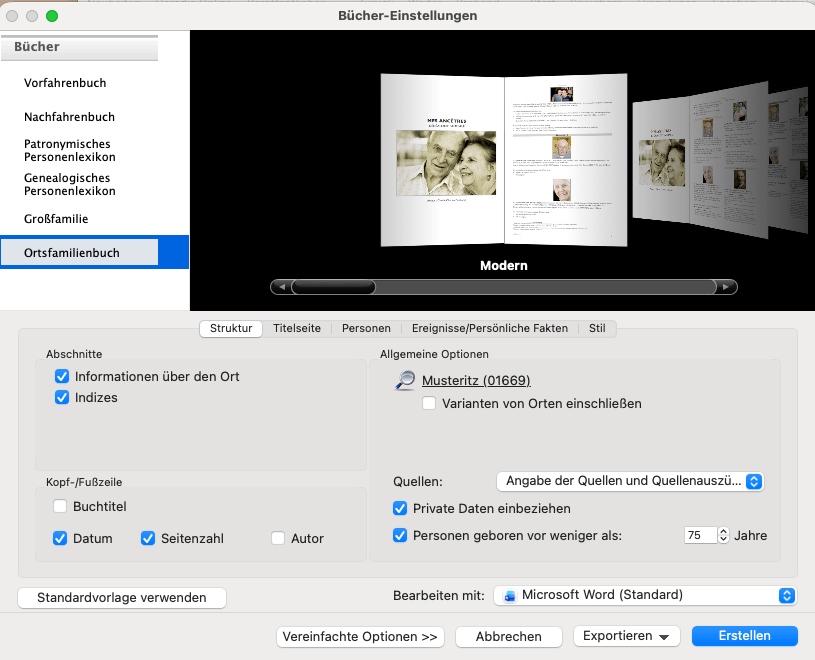The image size is (815, 660).
Task: Enable Varianten von Orten einschließen
Action: pyautogui.click(x=429, y=403)
